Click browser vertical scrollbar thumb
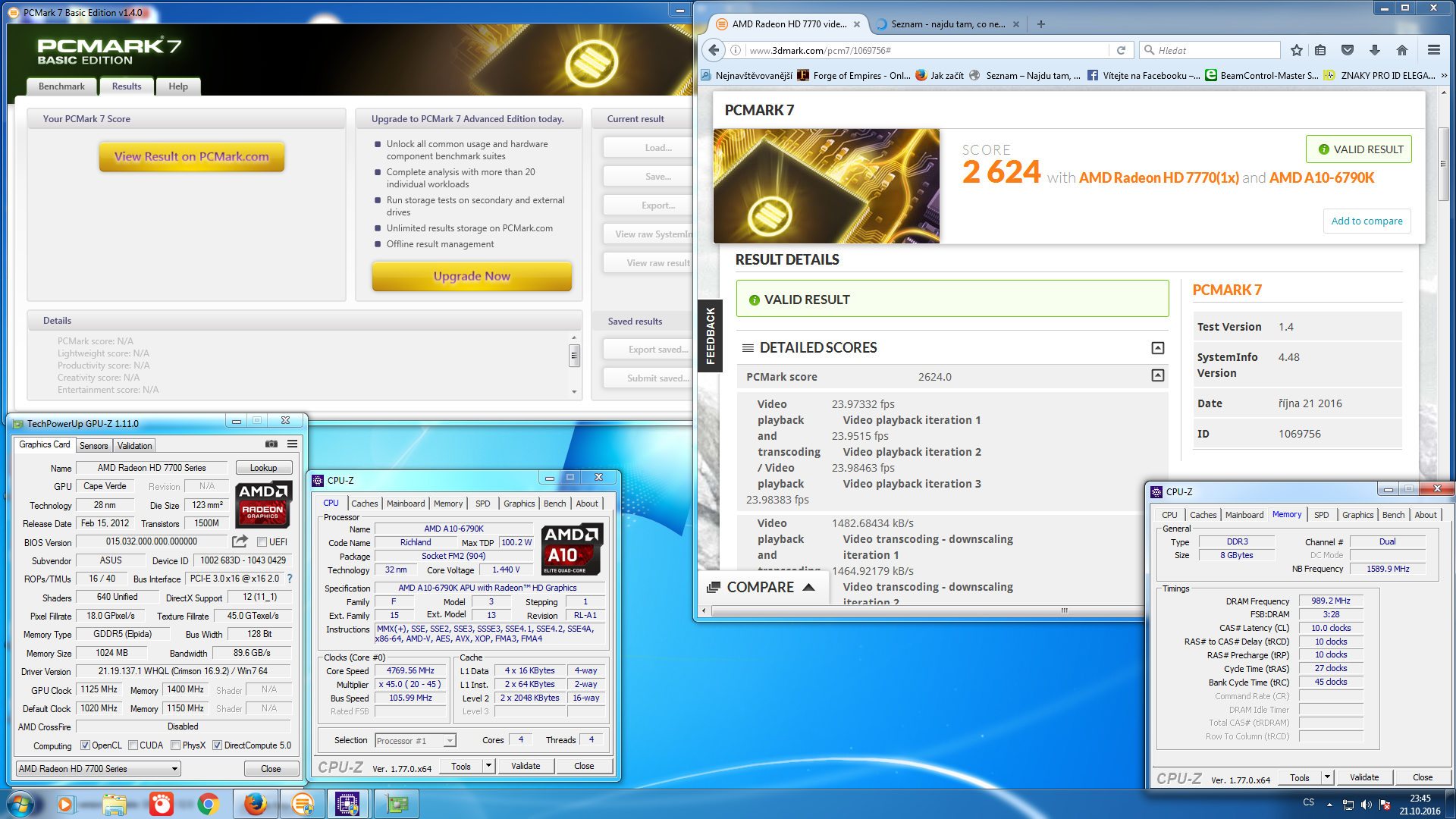This screenshot has width=1456, height=819. coord(1444,164)
